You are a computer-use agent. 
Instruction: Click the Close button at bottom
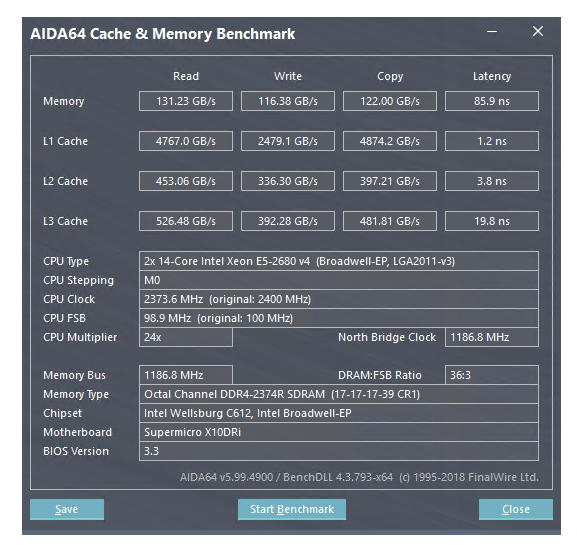tap(516, 509)
